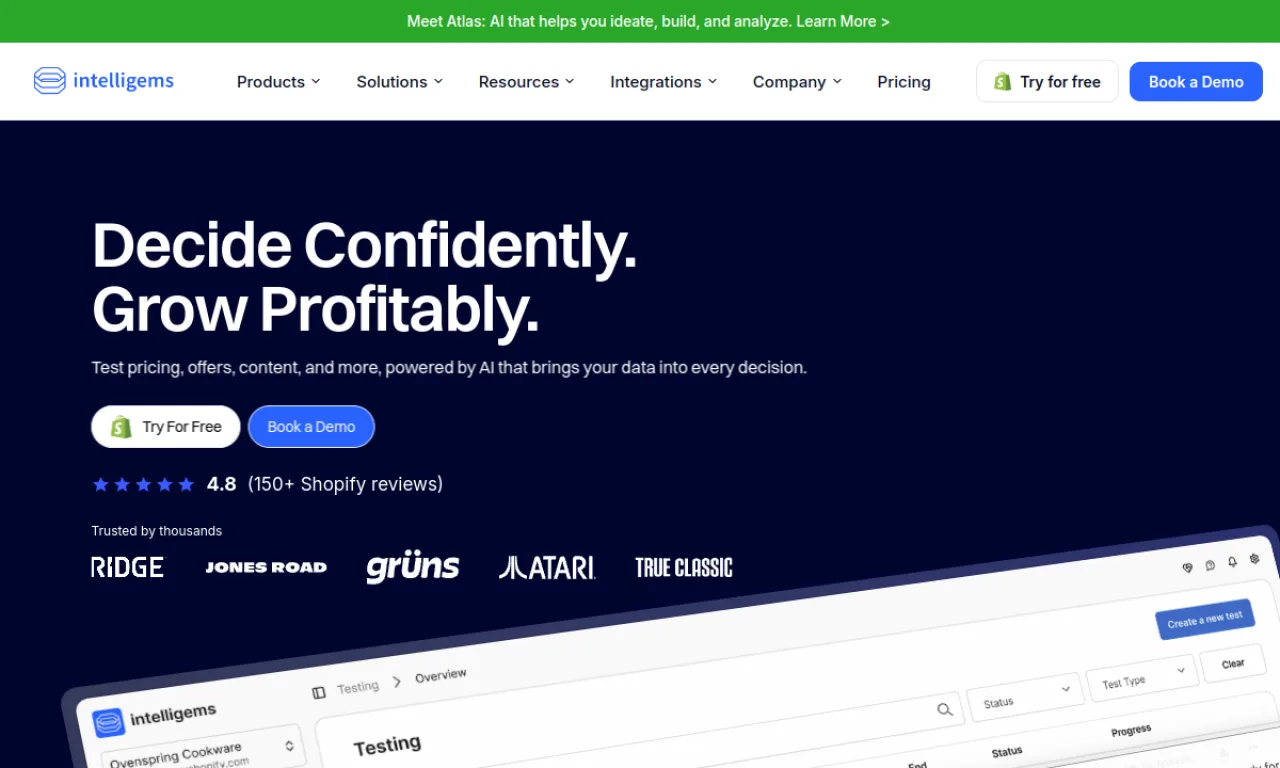This screenshot has height=768, width=1280.
Task: Click the hero Book a Demo button
Action: point(311,427)
